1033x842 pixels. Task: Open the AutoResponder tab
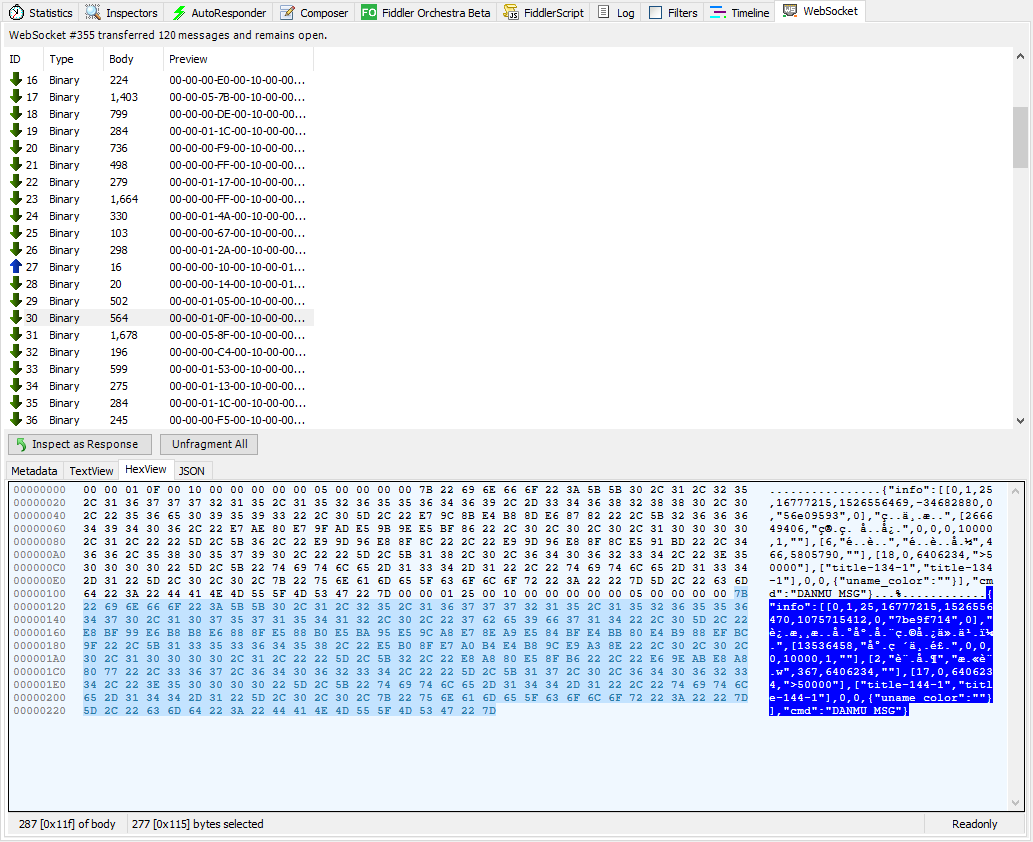[219, 13]
